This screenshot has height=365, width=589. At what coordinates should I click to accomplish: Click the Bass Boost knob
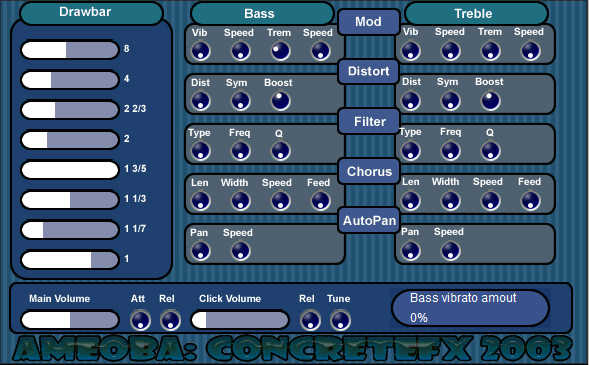point(281,101)
